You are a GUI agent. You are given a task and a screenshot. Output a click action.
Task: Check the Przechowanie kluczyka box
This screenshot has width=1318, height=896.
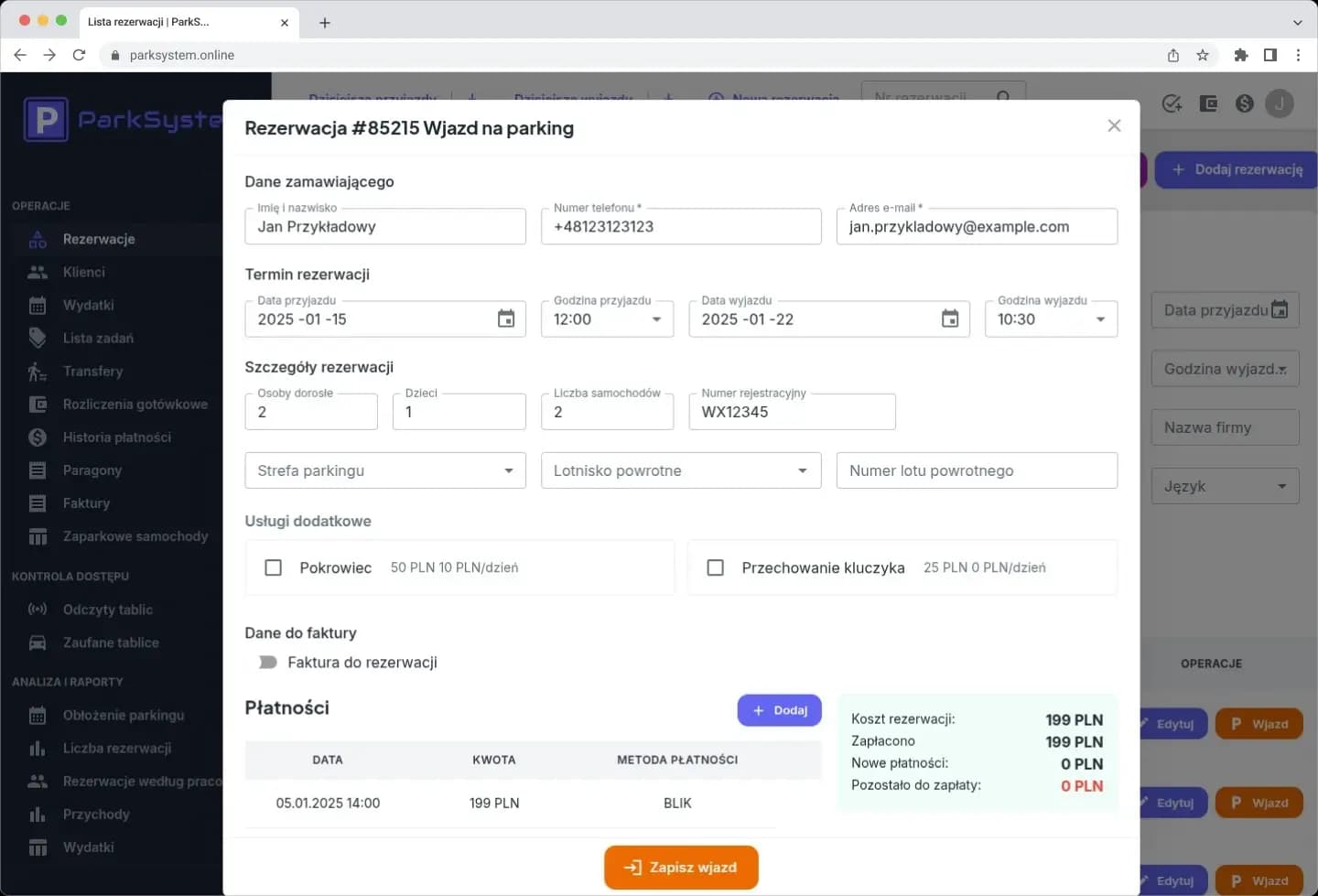[x=716, y=567]
